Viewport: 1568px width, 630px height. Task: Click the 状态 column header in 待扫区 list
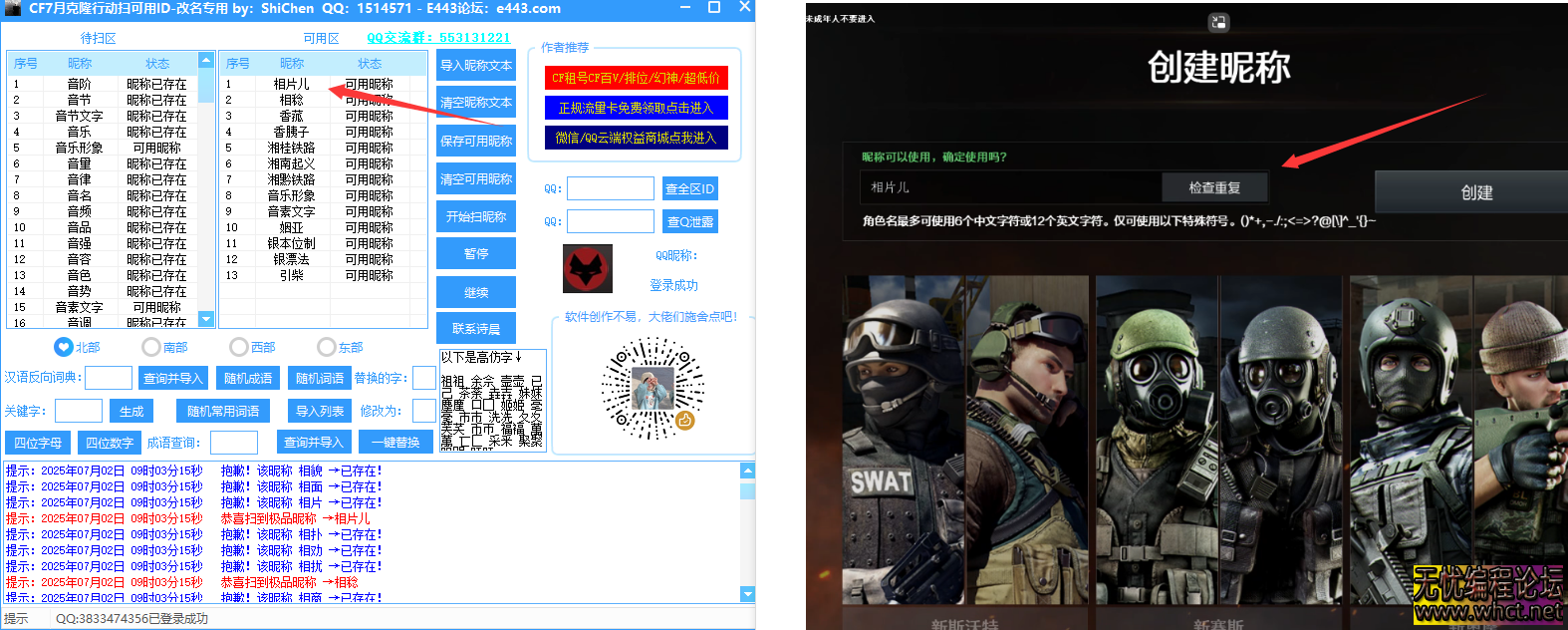(x=157, y=63)
